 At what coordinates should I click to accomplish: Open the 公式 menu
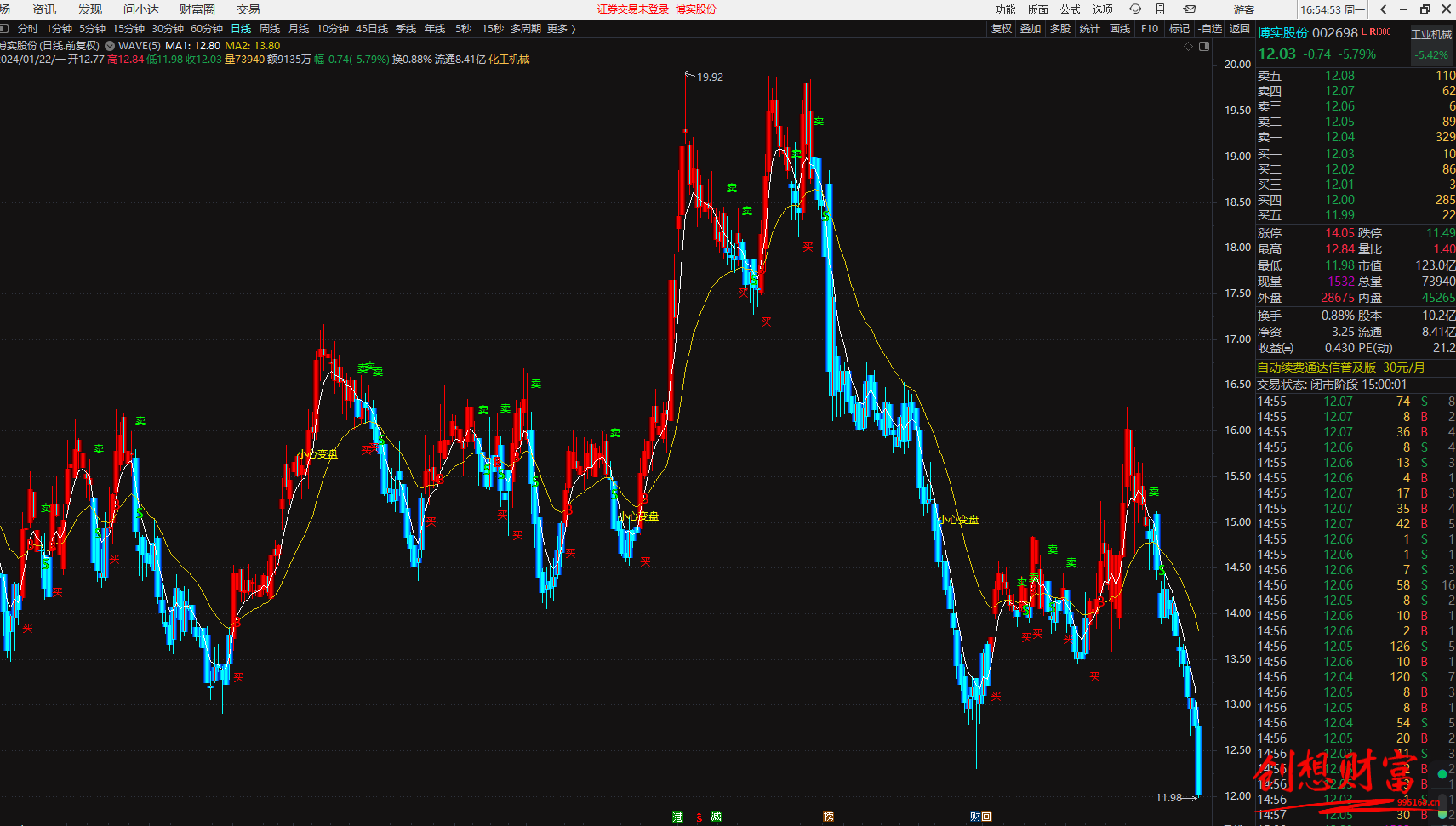tap(1071, 9)
